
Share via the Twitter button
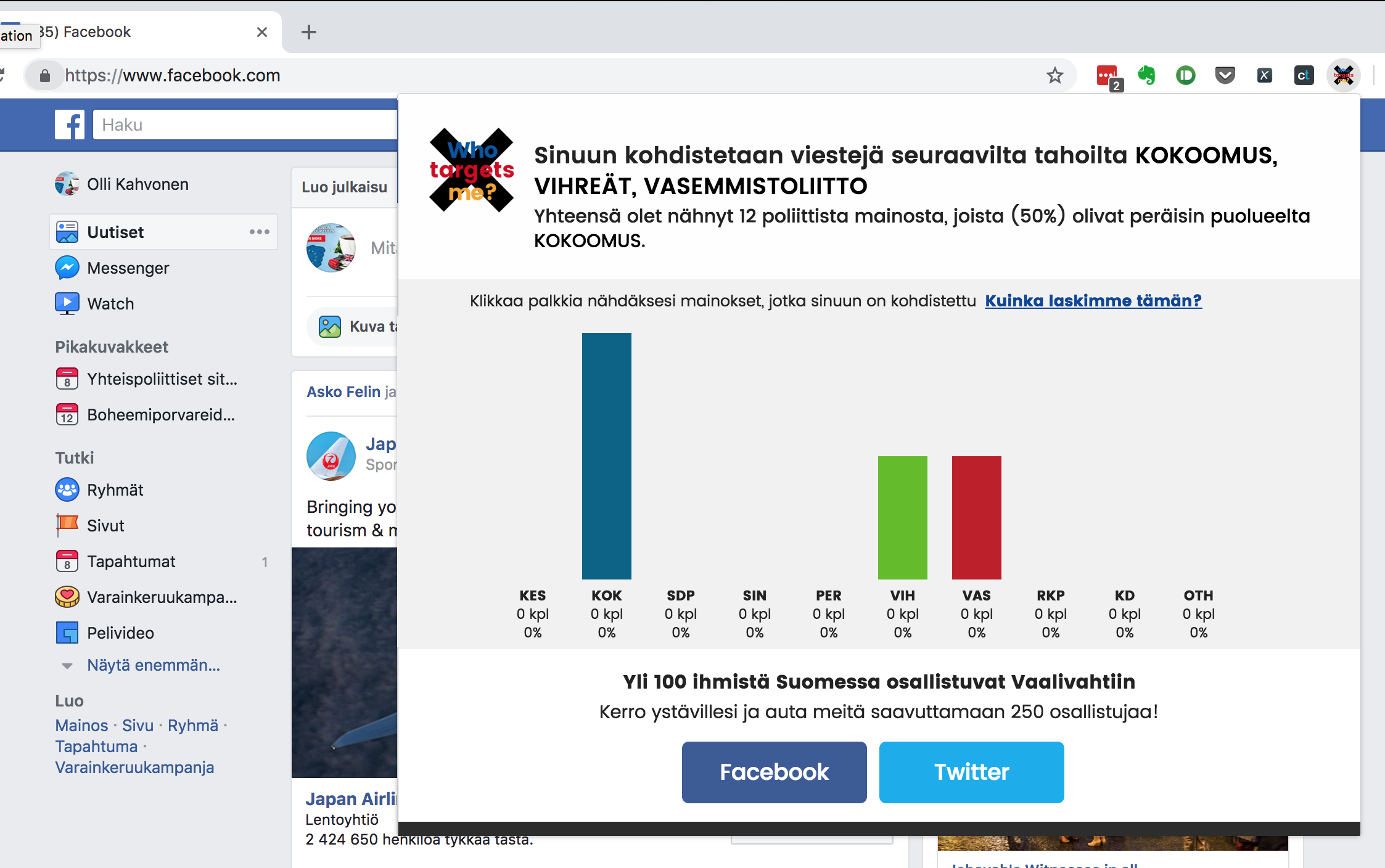(x=971, y=772)
